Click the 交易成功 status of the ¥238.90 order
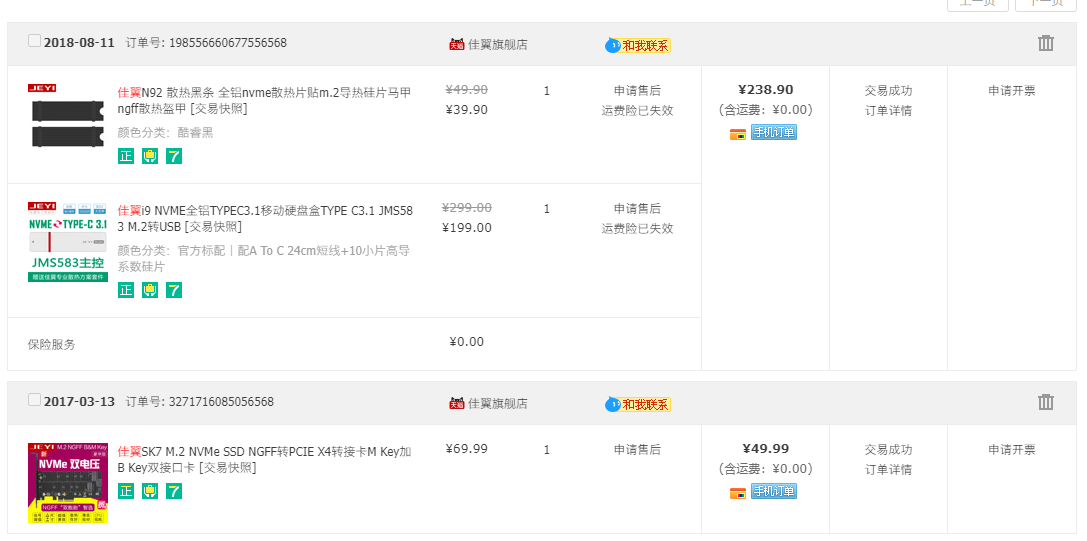1087x541 pixels. coord(888,91)
